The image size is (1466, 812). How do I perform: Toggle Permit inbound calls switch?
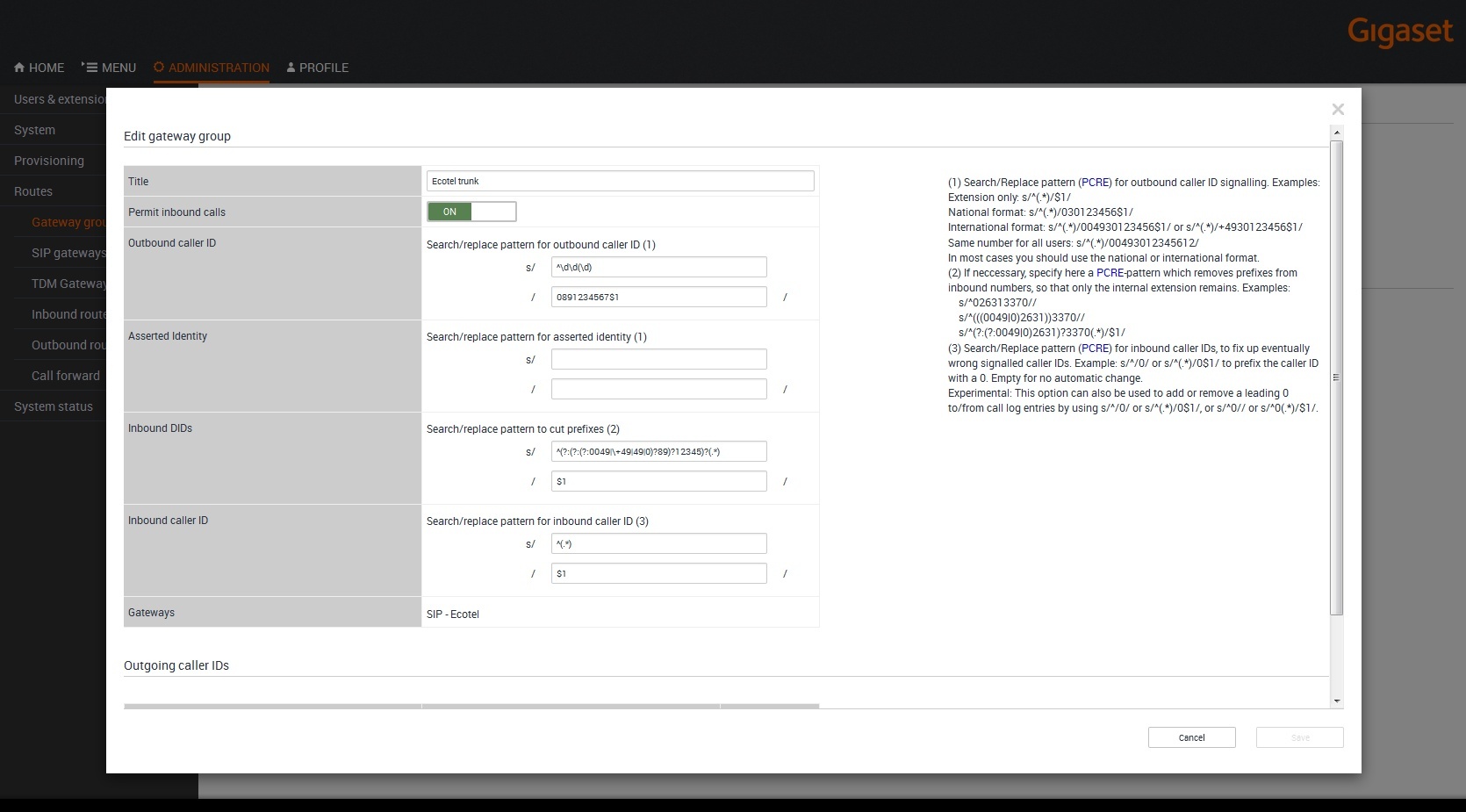coord(471,212)
